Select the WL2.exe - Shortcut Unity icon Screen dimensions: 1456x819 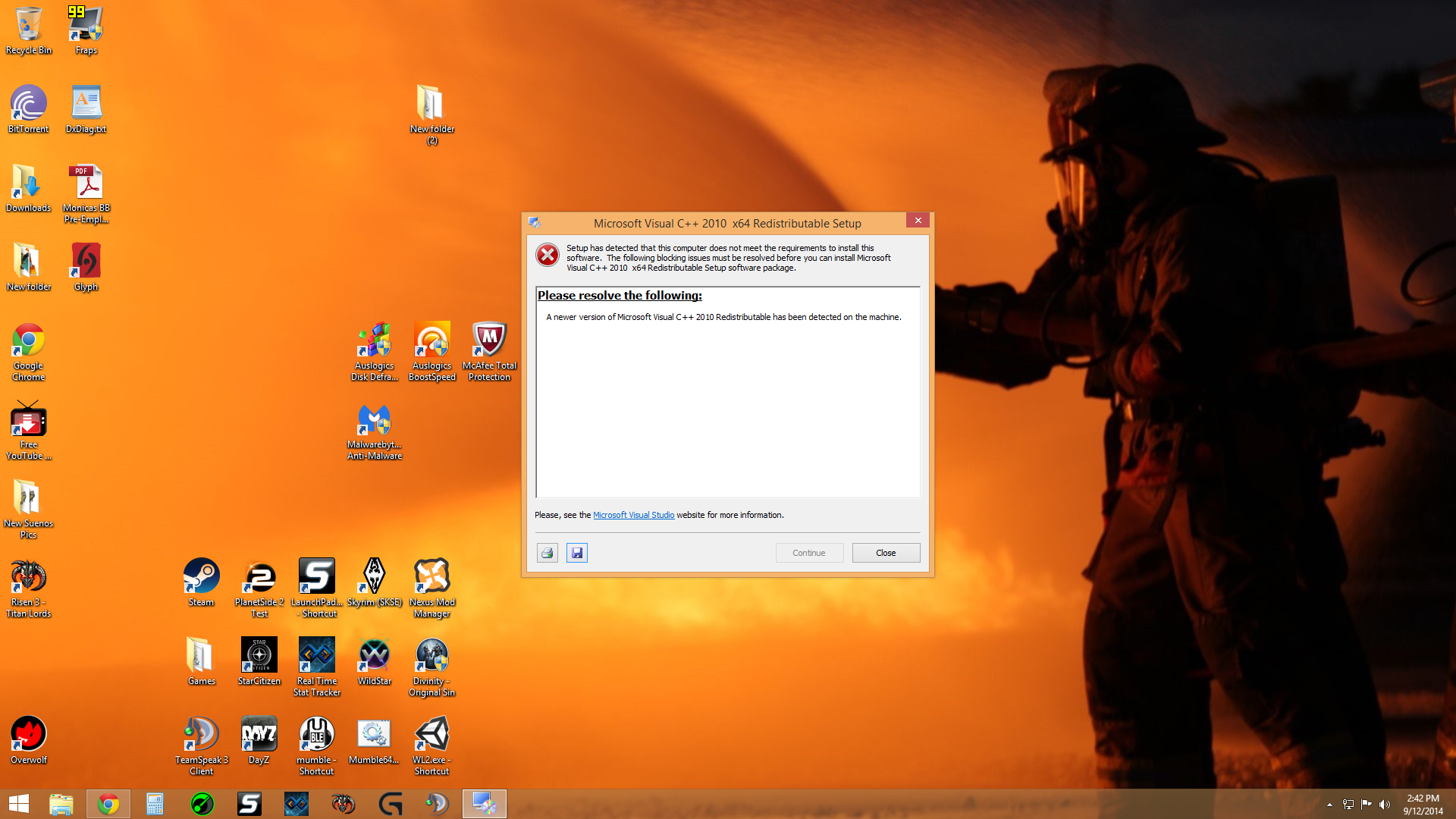click(x=432, y=745)
